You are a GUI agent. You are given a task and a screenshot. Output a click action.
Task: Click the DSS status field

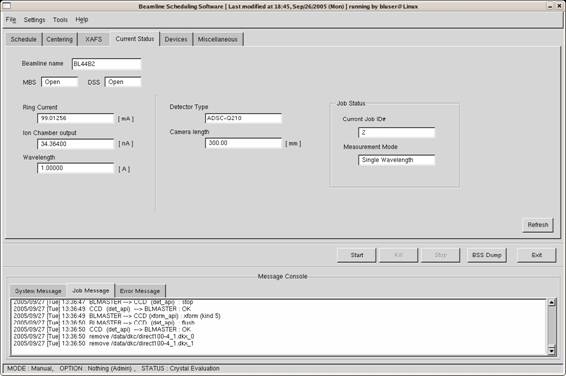point(123,82)
